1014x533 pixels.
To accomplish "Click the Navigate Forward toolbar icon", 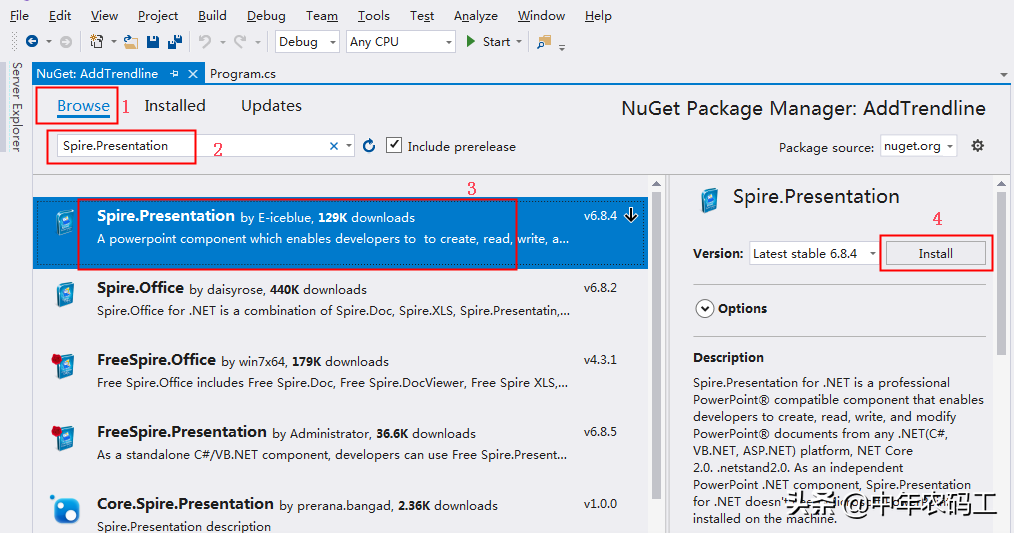I will click(x=66, y=42).
